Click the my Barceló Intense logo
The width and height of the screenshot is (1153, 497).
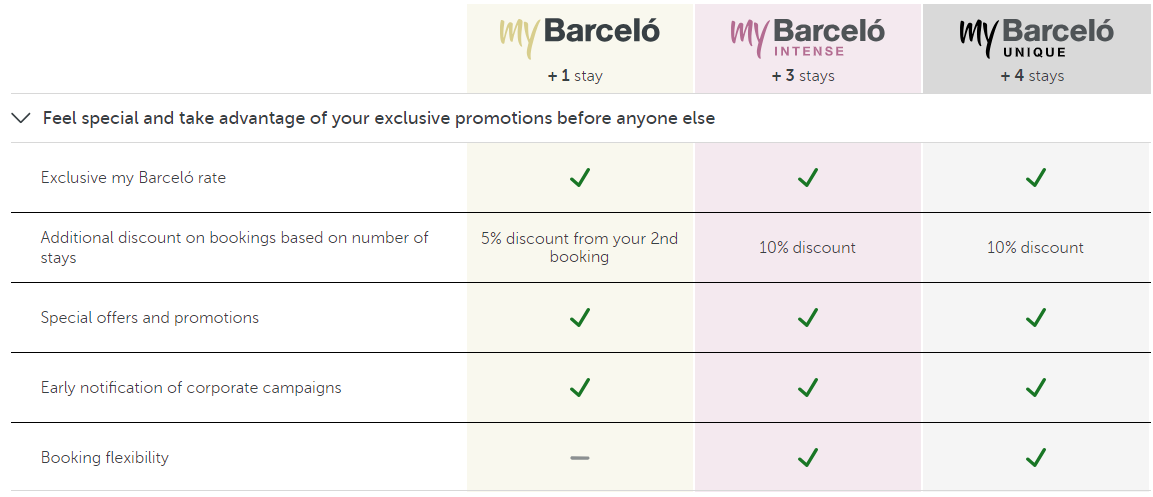807,37
